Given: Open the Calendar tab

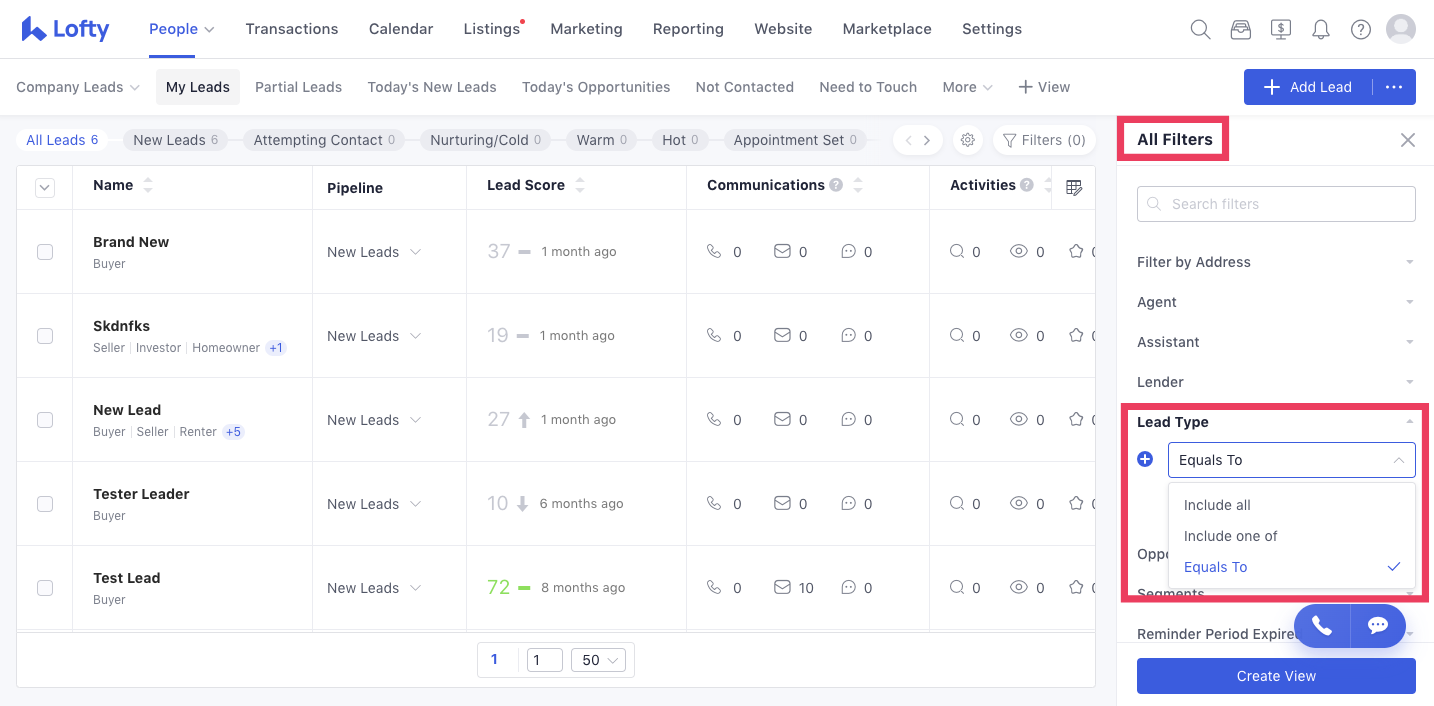Looking at the screenshot, I should [401, 29].
